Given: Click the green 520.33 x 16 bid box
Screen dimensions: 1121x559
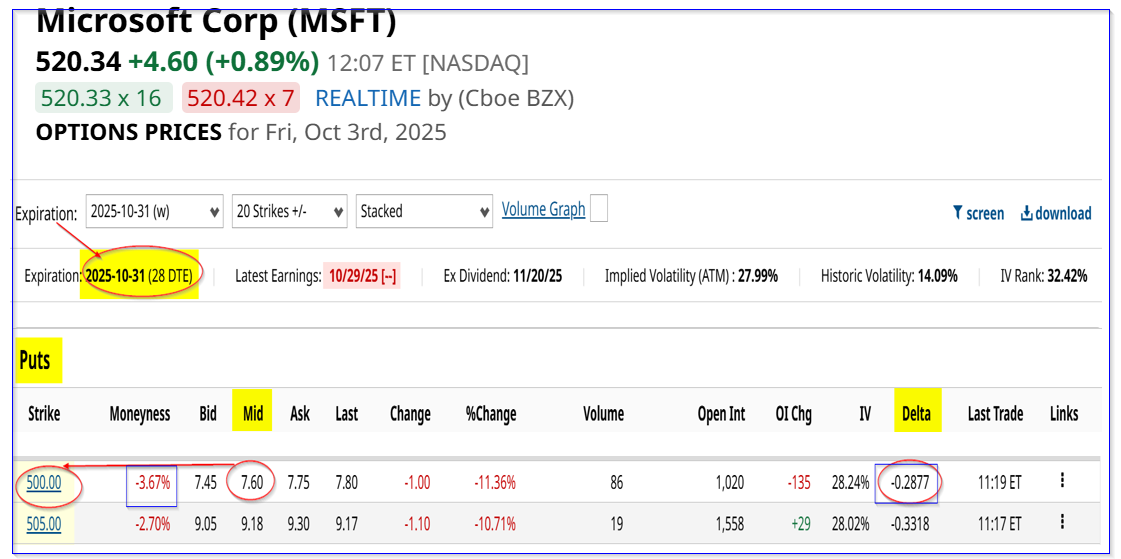Looking at the screenshot, I should (103, 98).
